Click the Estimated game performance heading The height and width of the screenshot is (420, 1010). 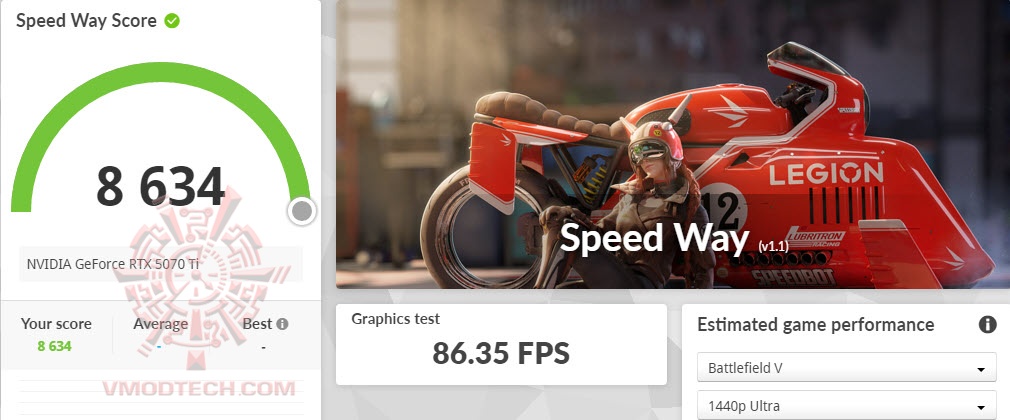click(x=815, y=325)
